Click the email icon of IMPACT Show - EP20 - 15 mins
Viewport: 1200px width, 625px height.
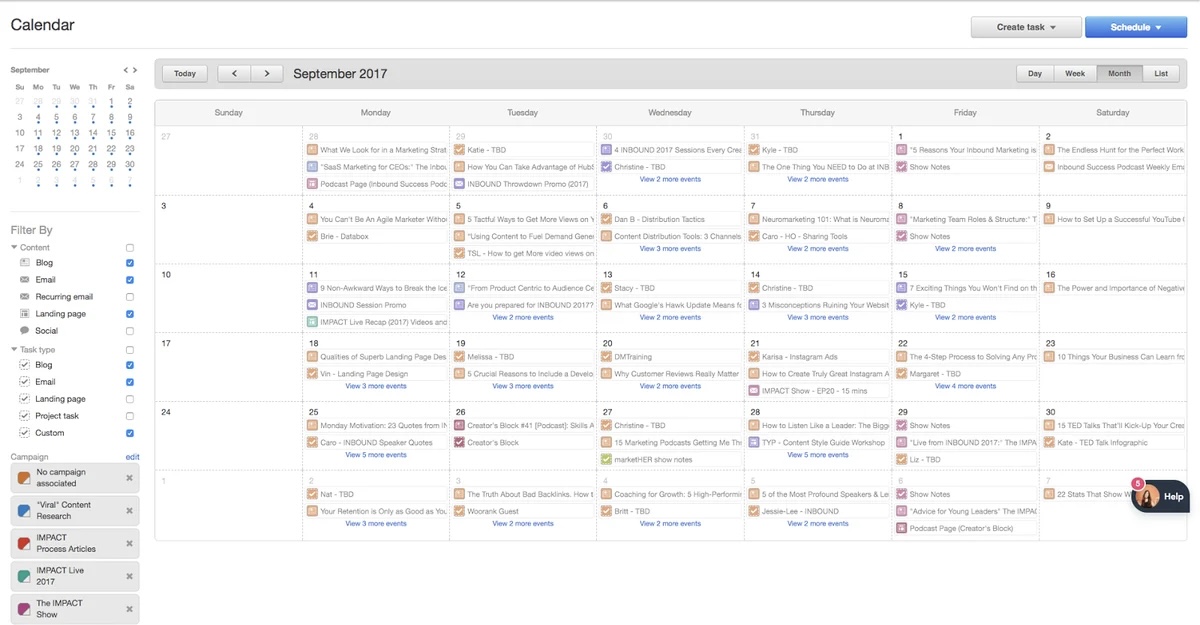pos(755,391)
